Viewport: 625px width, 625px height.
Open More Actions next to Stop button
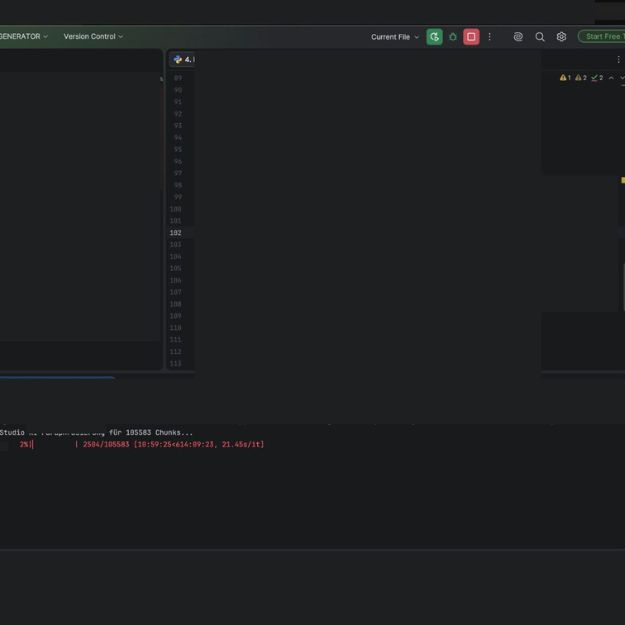[x=489, y=37]
